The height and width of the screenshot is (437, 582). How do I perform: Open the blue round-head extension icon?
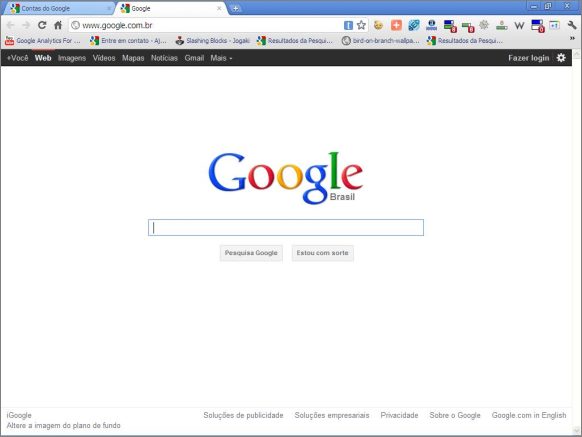pos(431,25)
